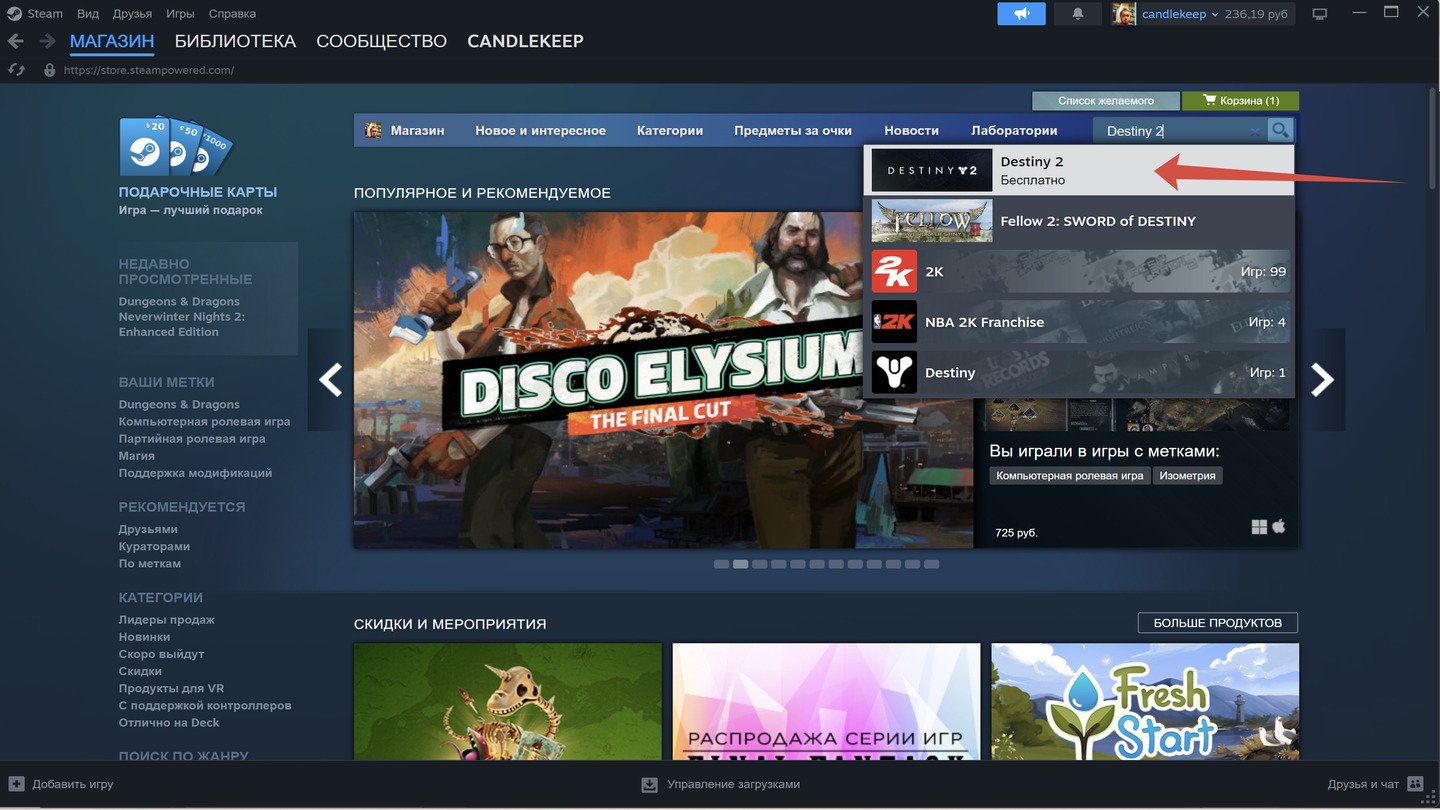The height and width of the screenshot is (810, 1440).
Task: Open Поддержка модификаций tag link
Action: pyautogui.click(x=195, y=473)
